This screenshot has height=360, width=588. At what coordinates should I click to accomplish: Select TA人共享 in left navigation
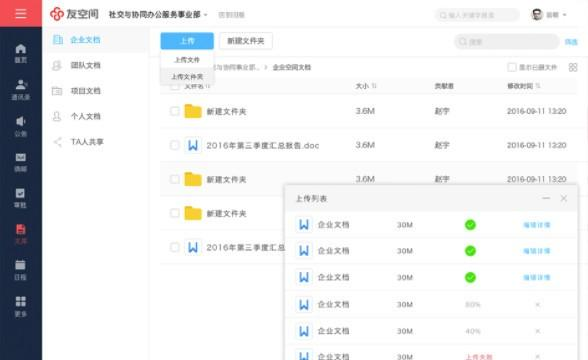click(87, 142)
